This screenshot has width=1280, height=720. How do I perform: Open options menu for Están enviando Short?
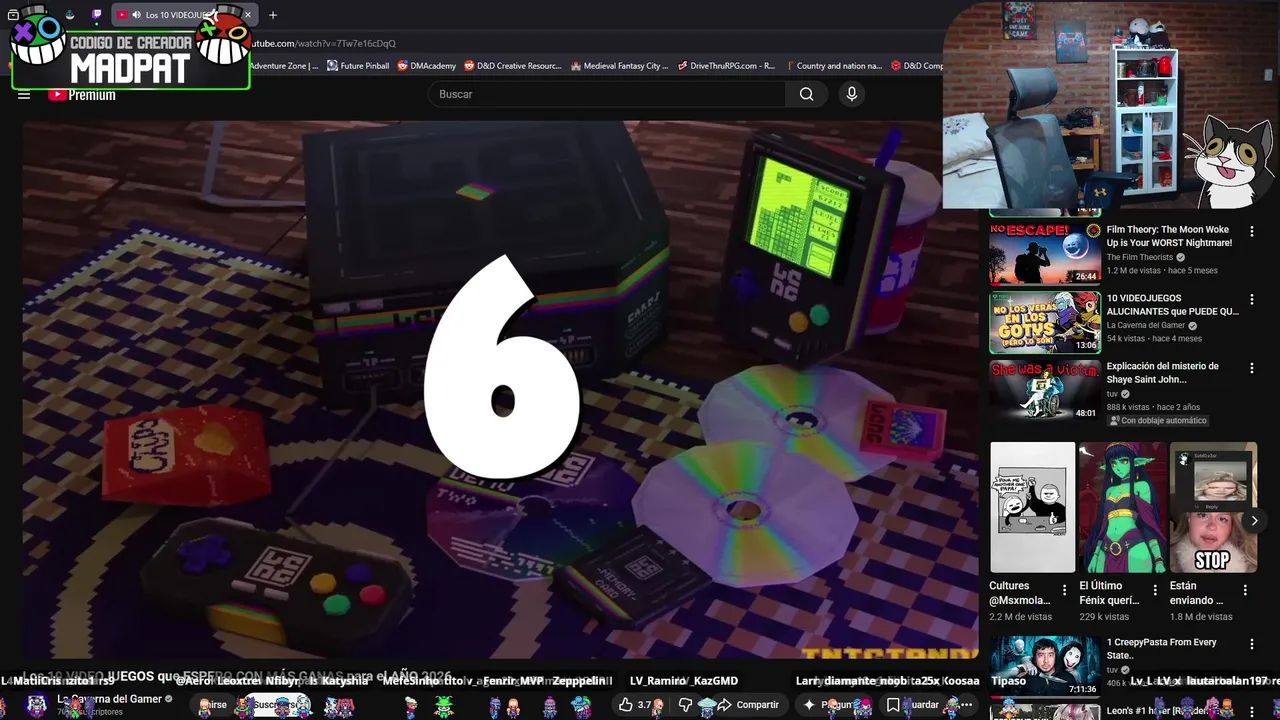(1246, 590)
